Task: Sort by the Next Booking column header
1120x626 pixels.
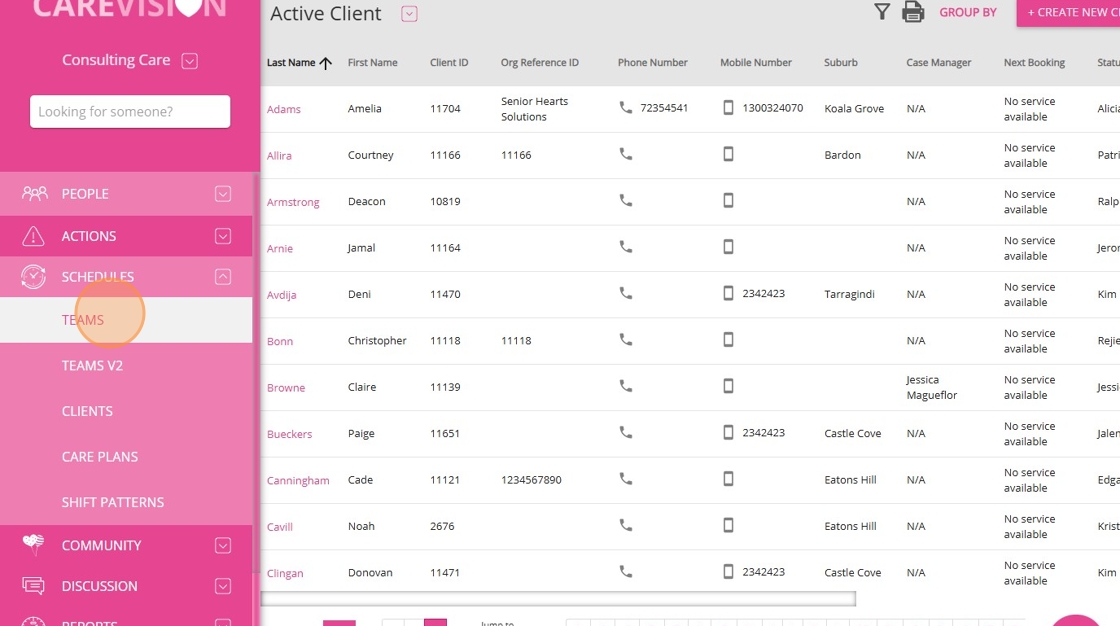Action: click(1034, 63)
